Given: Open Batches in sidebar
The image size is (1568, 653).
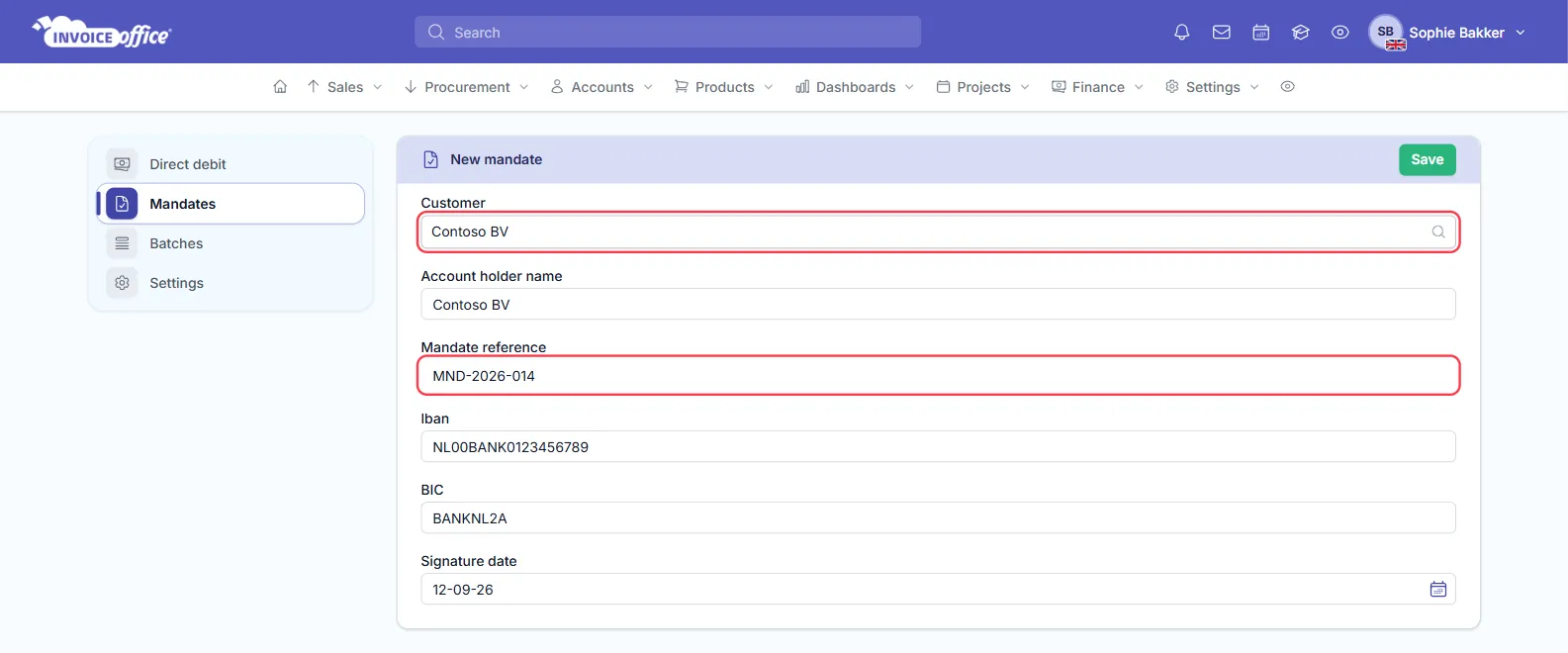Looking at the screenshot, I should point(231,243).
